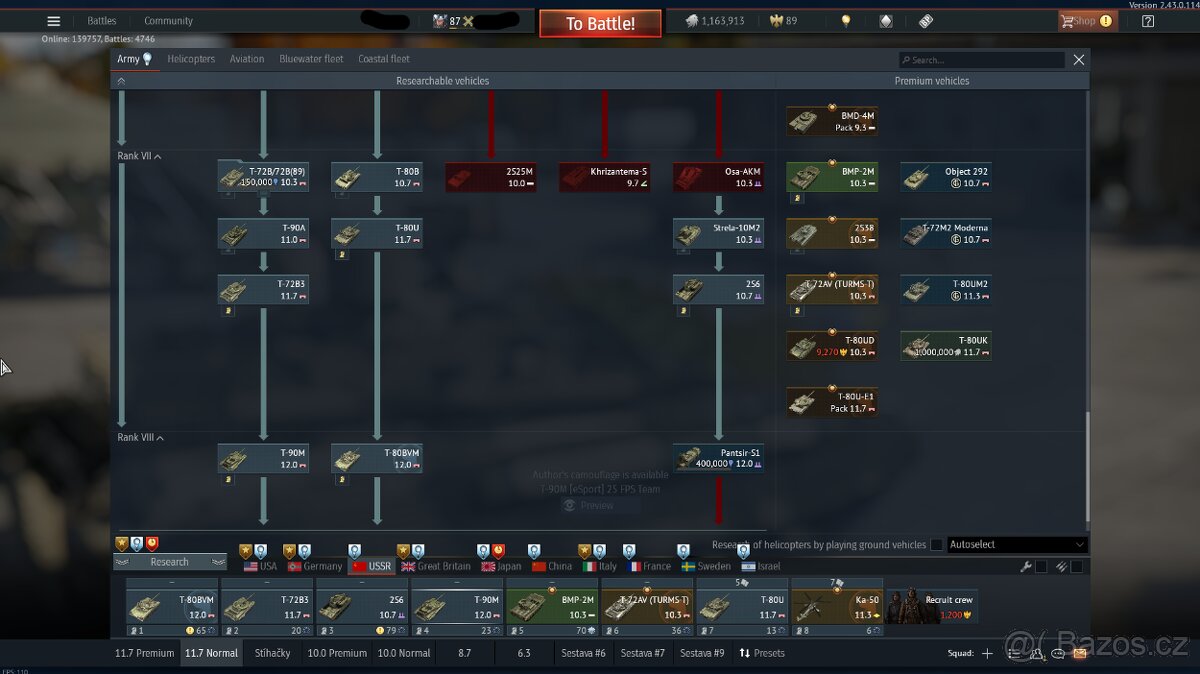Open the Community menu
The width and height of the screenshot is (1200, 674).
pyautogui.click(x=168, y=21)
